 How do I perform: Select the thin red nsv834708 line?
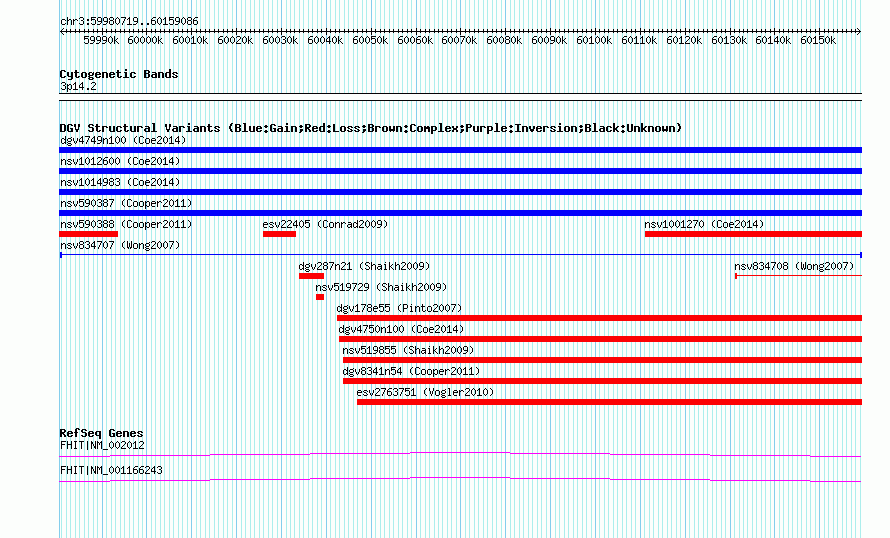(x=799, y=276)
